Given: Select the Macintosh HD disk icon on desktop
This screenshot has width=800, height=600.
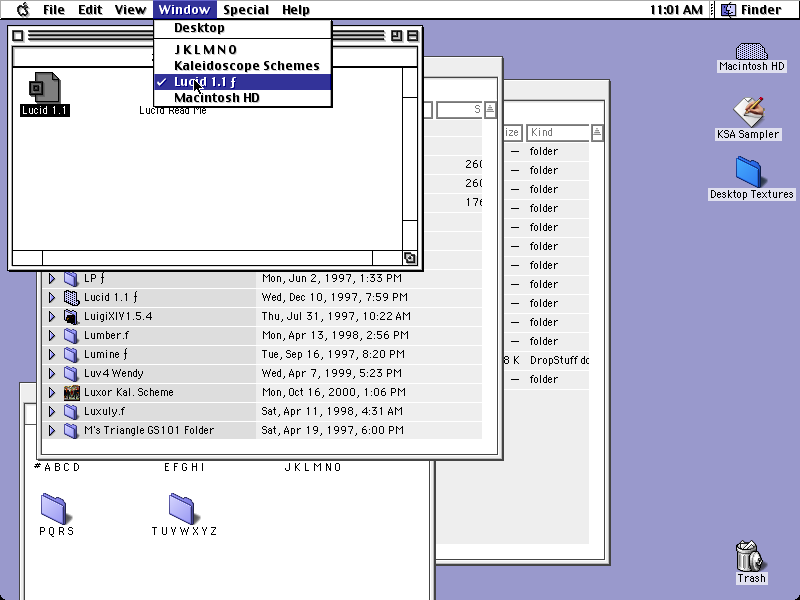Looking at the screenshot, I should pyautogui.click(x=752, y=51).
